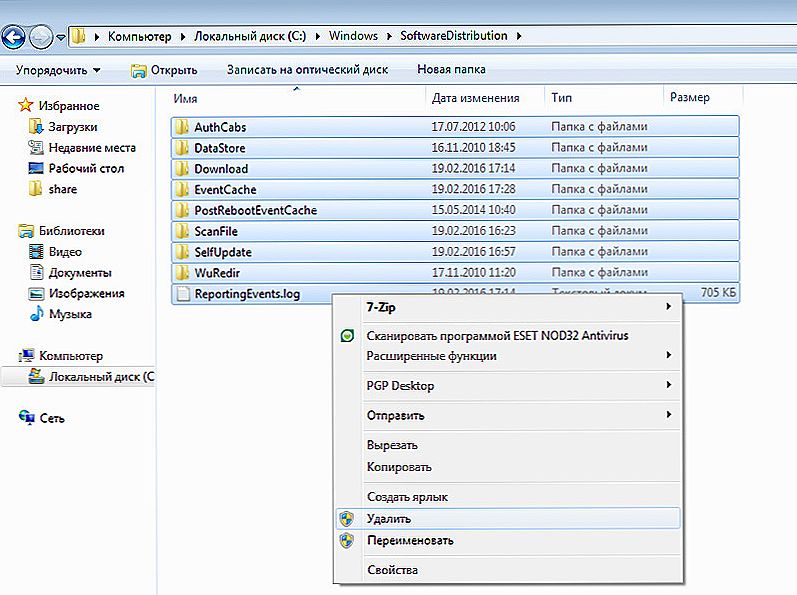Screen dimensions: 797x595
Task: Sort by the Имя column header
Action: point(186,99)
